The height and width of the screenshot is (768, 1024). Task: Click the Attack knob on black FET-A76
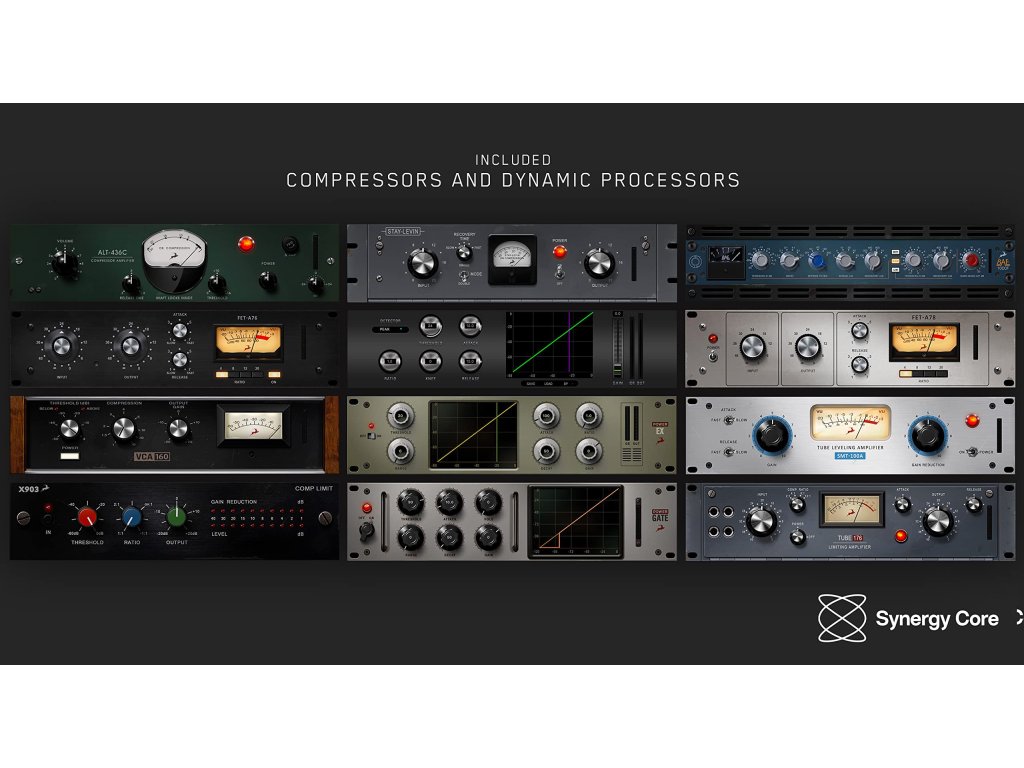click(180, 330)
